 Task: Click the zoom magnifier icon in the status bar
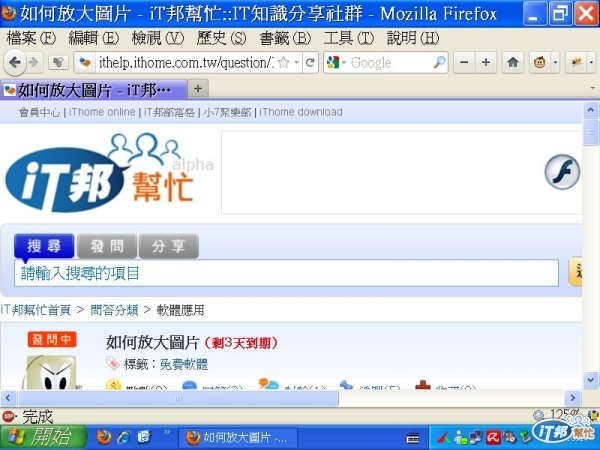click(x=538, y=415)
